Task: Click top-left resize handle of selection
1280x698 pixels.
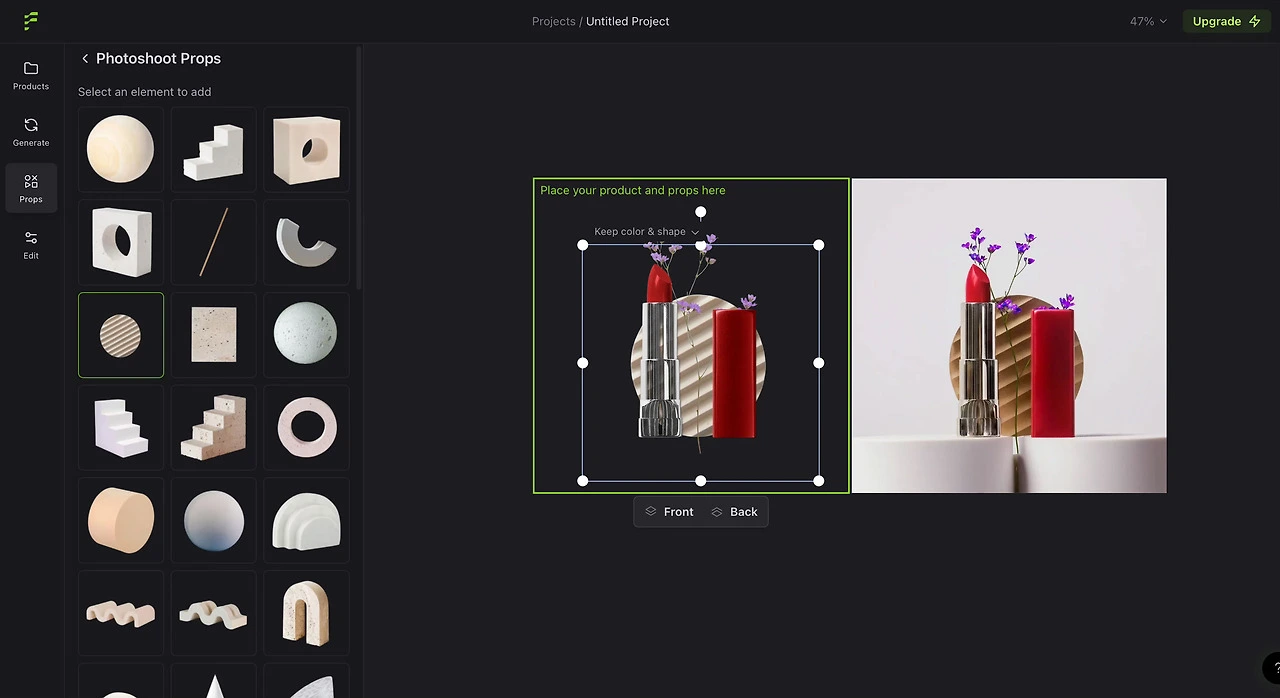Action: [583, 245]
